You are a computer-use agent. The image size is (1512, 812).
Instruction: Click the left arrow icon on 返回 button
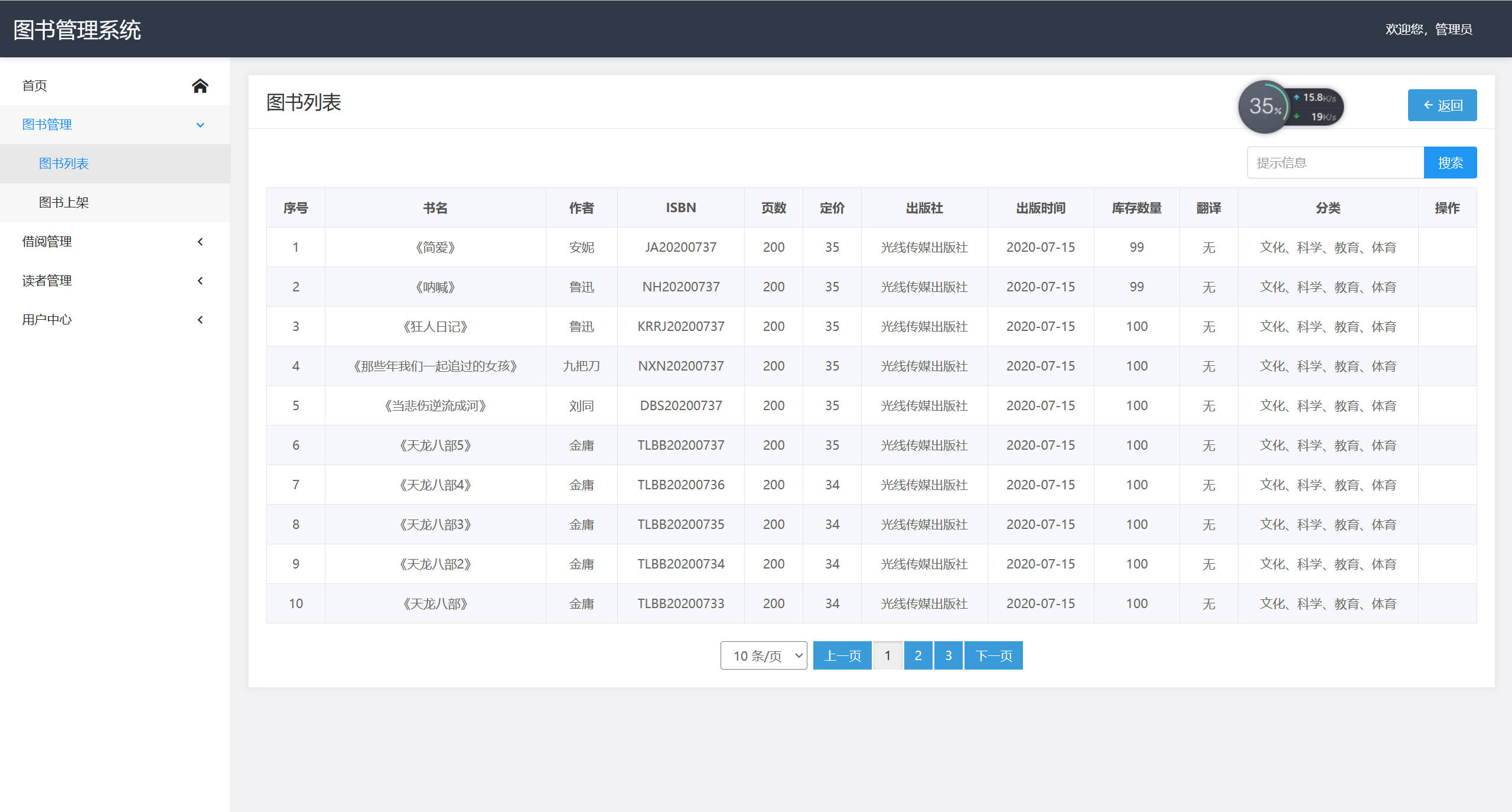pyautogui.click(x=1428, y=105)
